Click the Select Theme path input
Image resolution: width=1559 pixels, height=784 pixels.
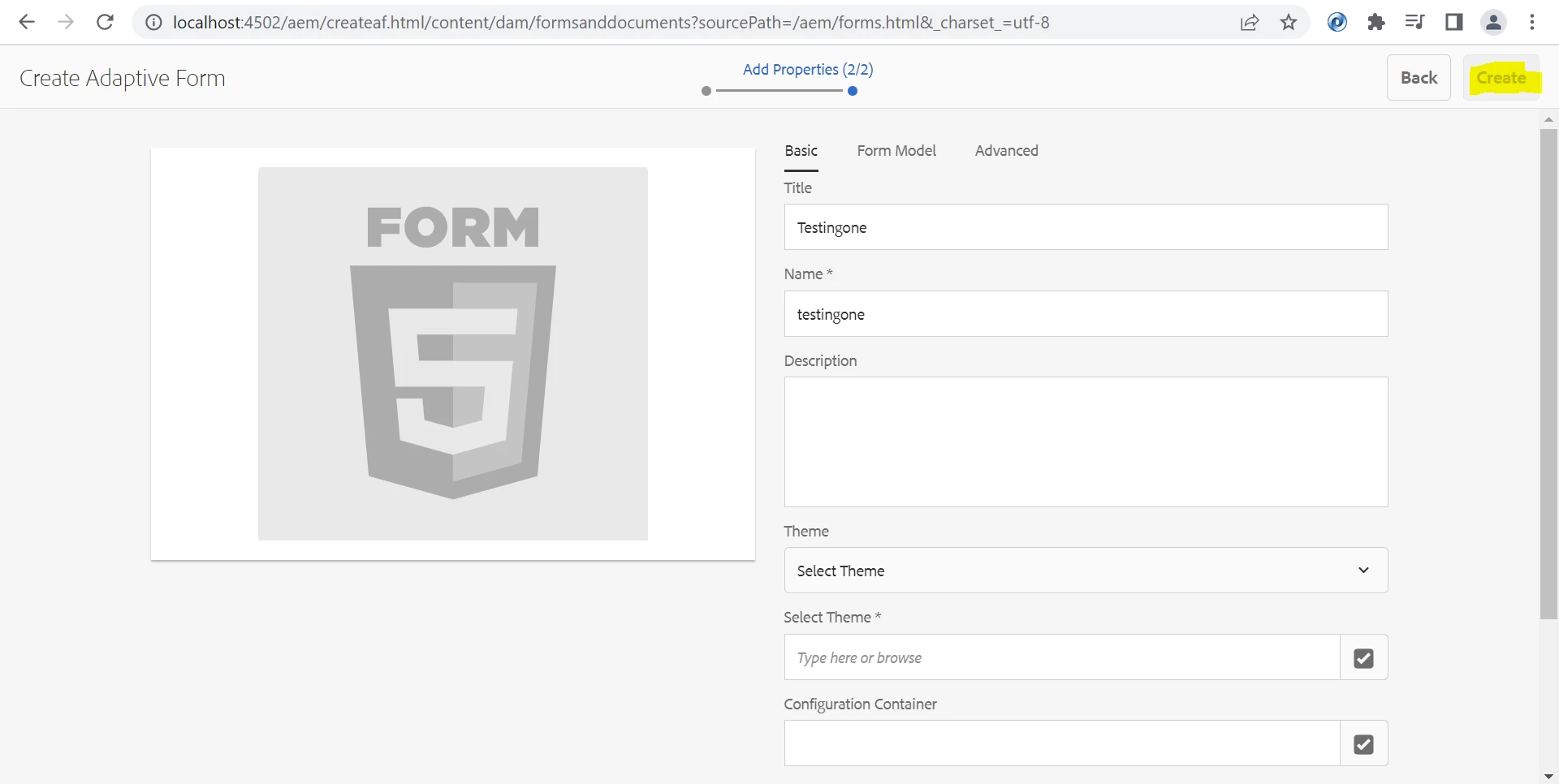click(x=1062, y=657)
